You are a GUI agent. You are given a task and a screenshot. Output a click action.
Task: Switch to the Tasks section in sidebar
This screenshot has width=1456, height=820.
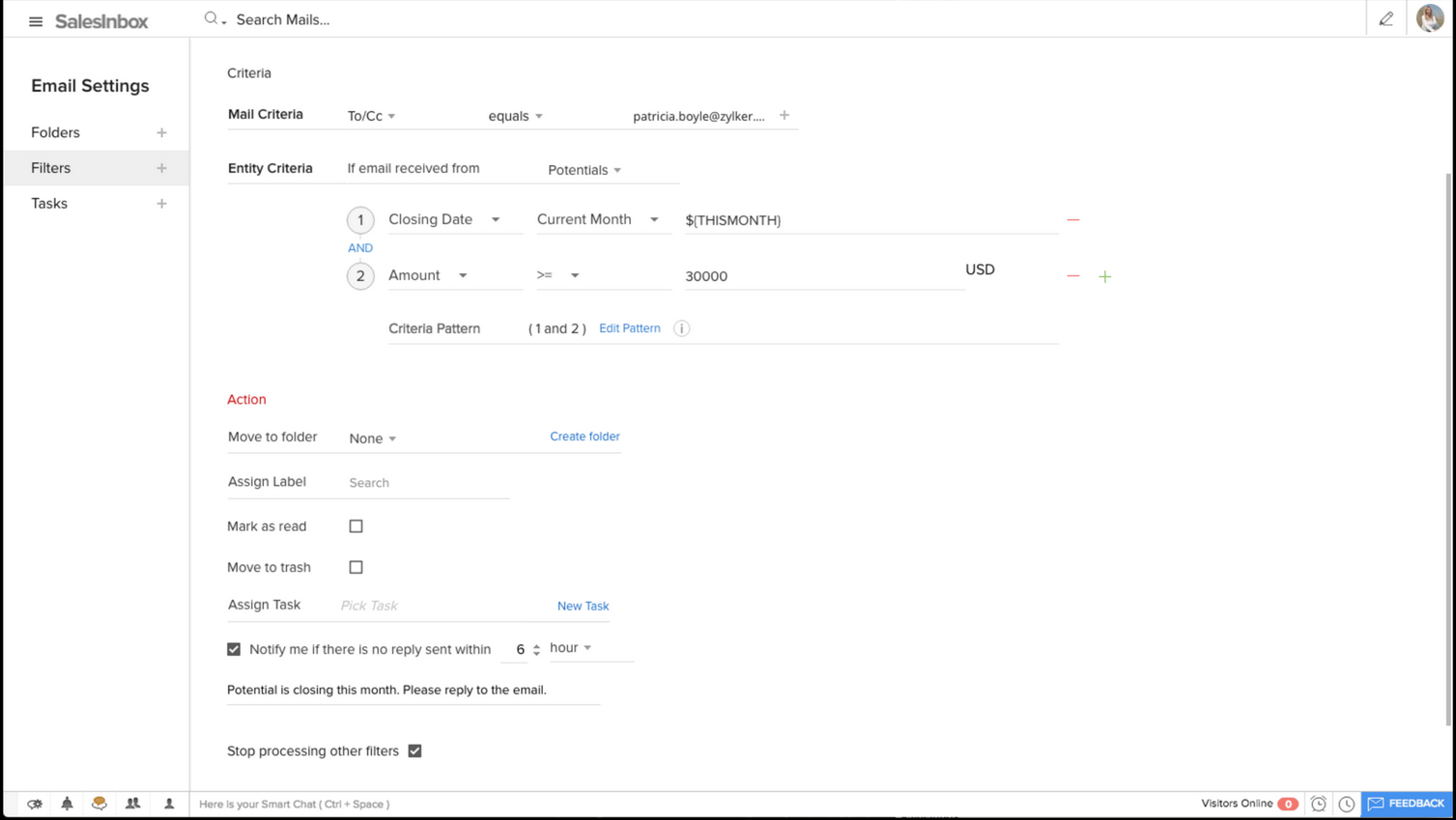(48, 203)
